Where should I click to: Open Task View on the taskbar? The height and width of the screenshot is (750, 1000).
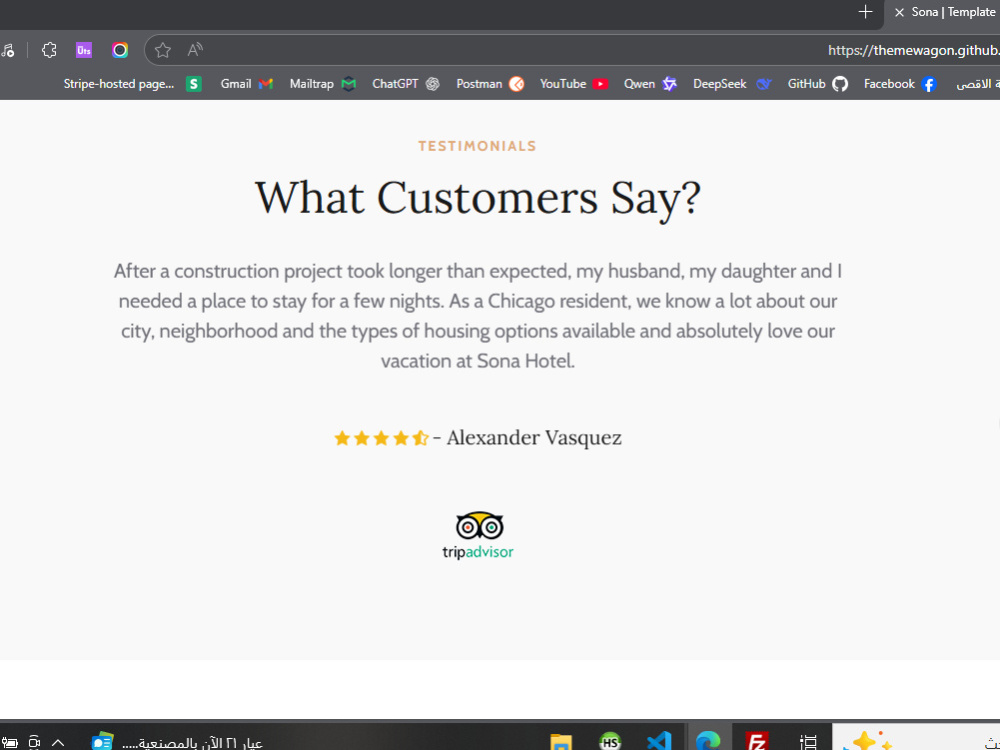tap(808, 742)
